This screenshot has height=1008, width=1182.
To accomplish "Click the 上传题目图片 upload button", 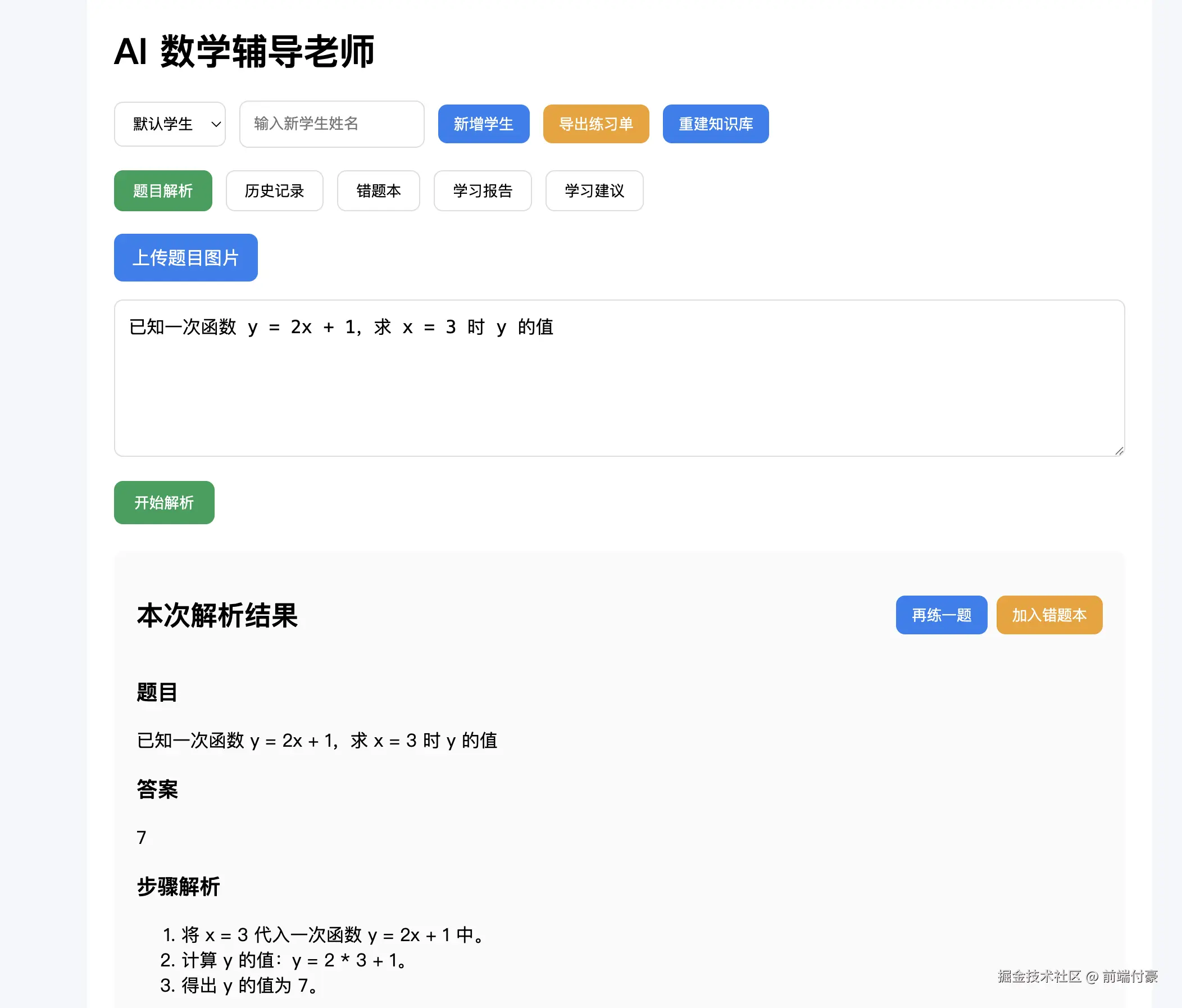I will click(185, 257).
